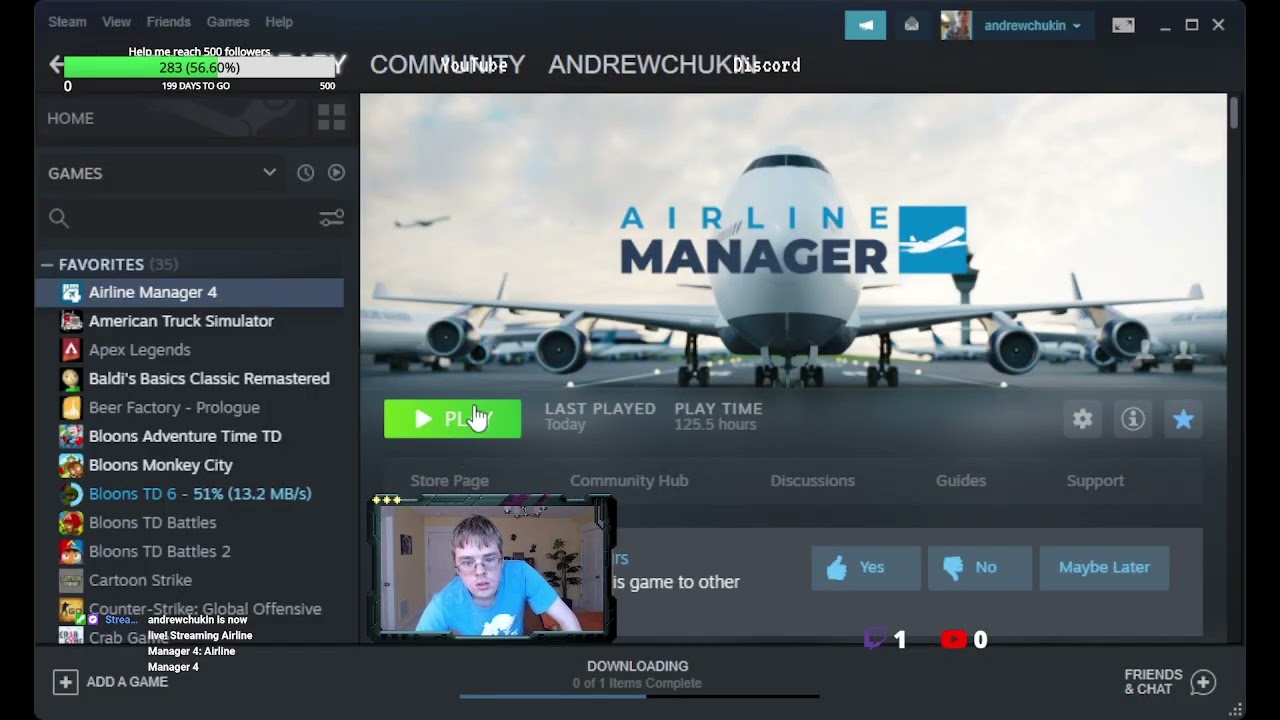Show game information icon
Viewport: 1280px width, 720px height.
point(1133,419)
